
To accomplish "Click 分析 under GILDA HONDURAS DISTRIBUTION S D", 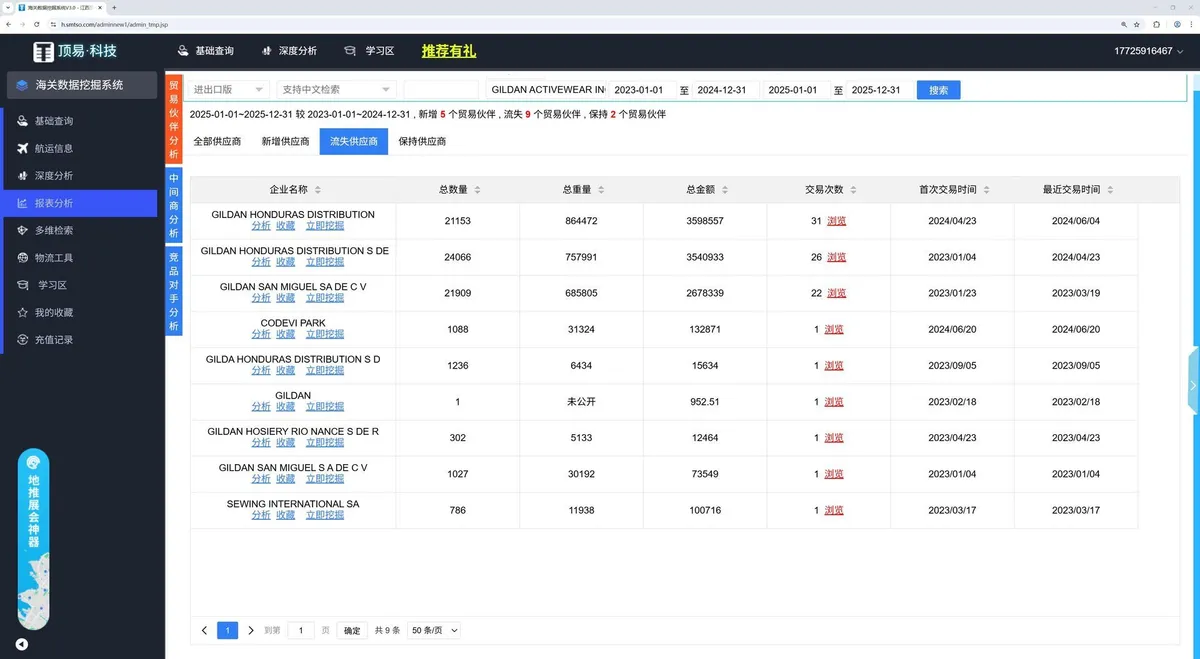I will pos(261,370).
